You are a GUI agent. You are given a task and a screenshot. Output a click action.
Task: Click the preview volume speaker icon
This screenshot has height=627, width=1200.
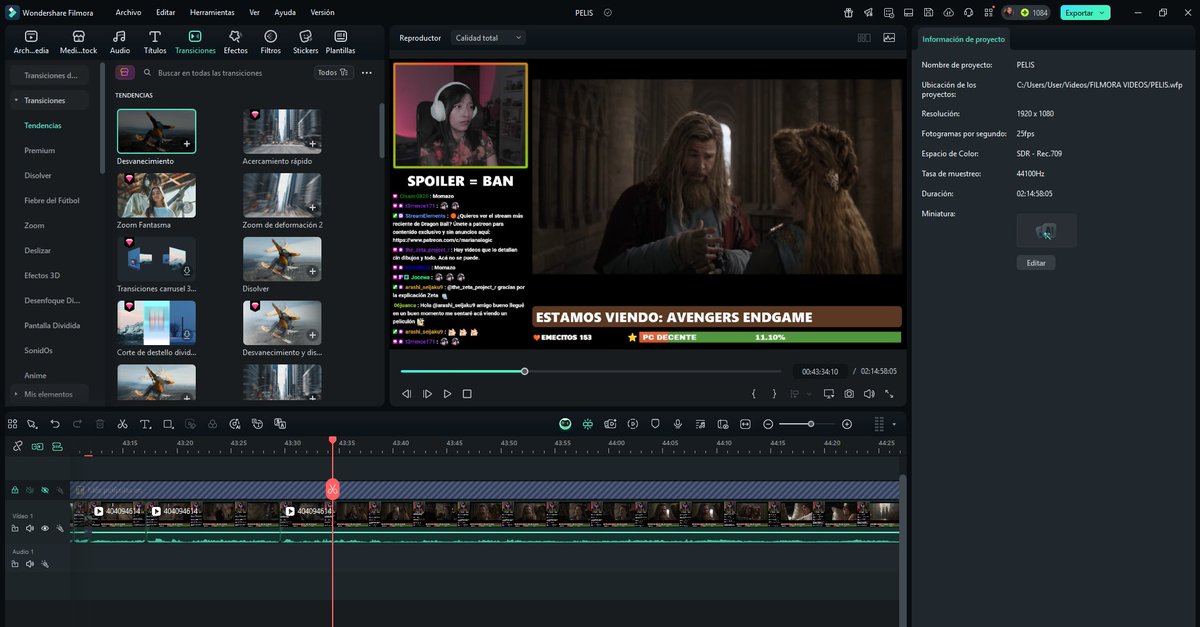[869, 394]
